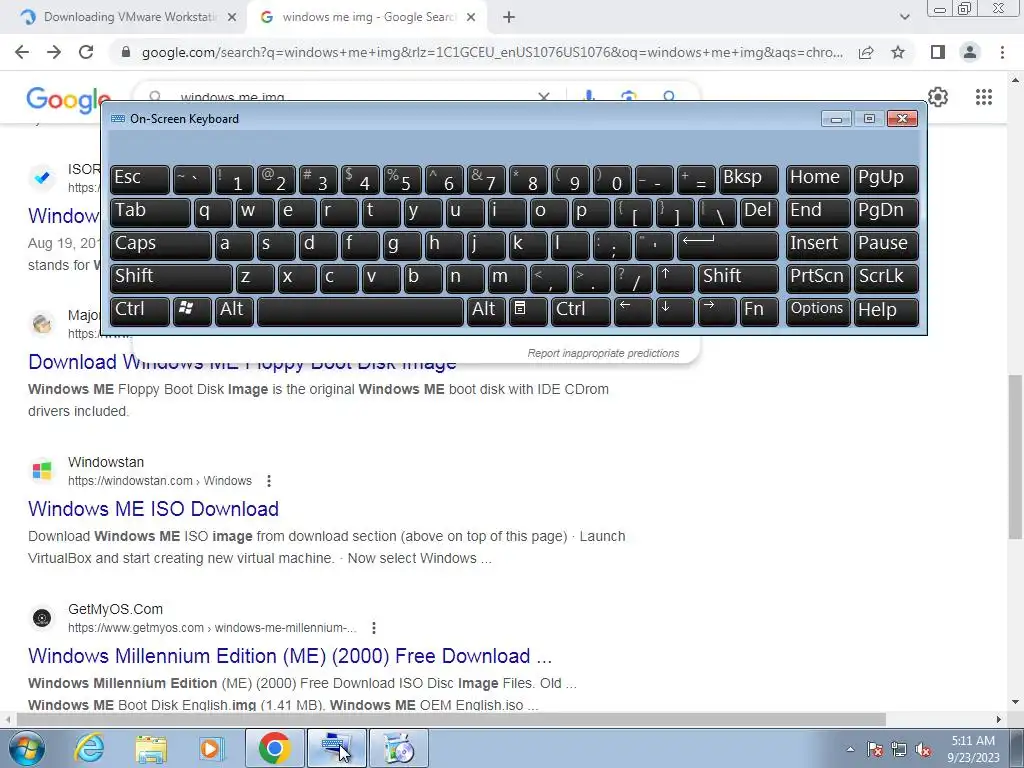Toggle the right Shift key

coord(738,278)
